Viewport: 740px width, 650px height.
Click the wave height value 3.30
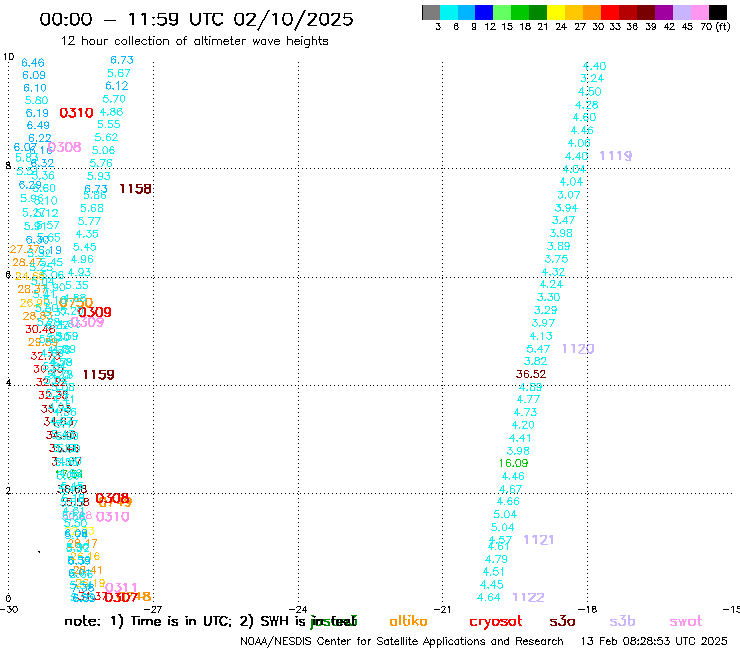click(548, 297)
